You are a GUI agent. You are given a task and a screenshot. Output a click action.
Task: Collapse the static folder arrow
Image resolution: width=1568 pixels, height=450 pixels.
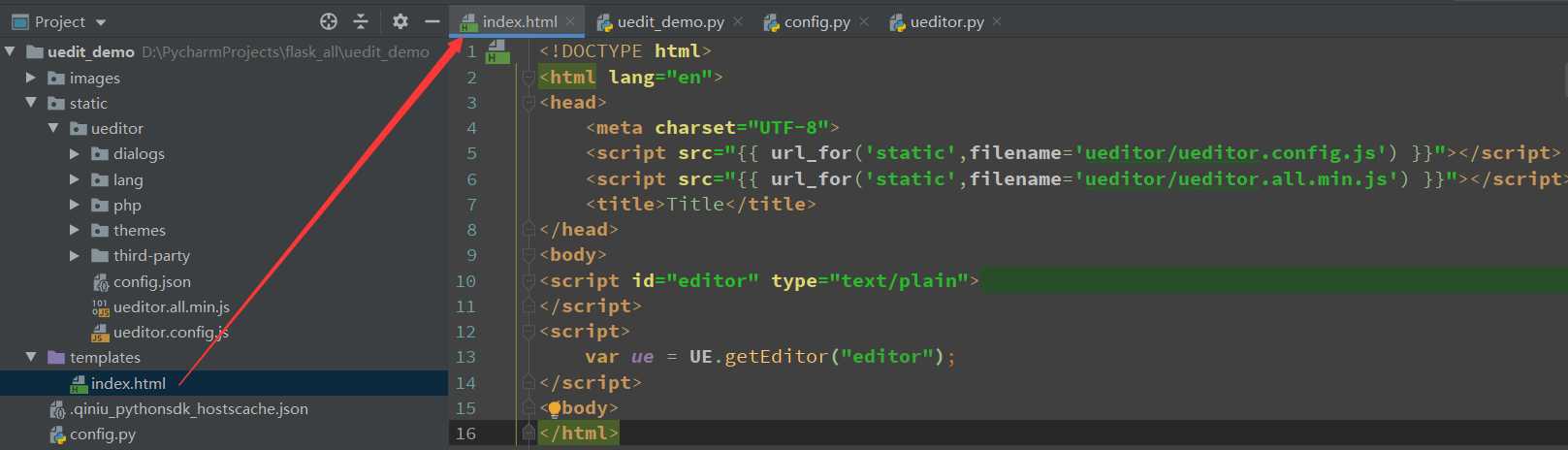31,103
